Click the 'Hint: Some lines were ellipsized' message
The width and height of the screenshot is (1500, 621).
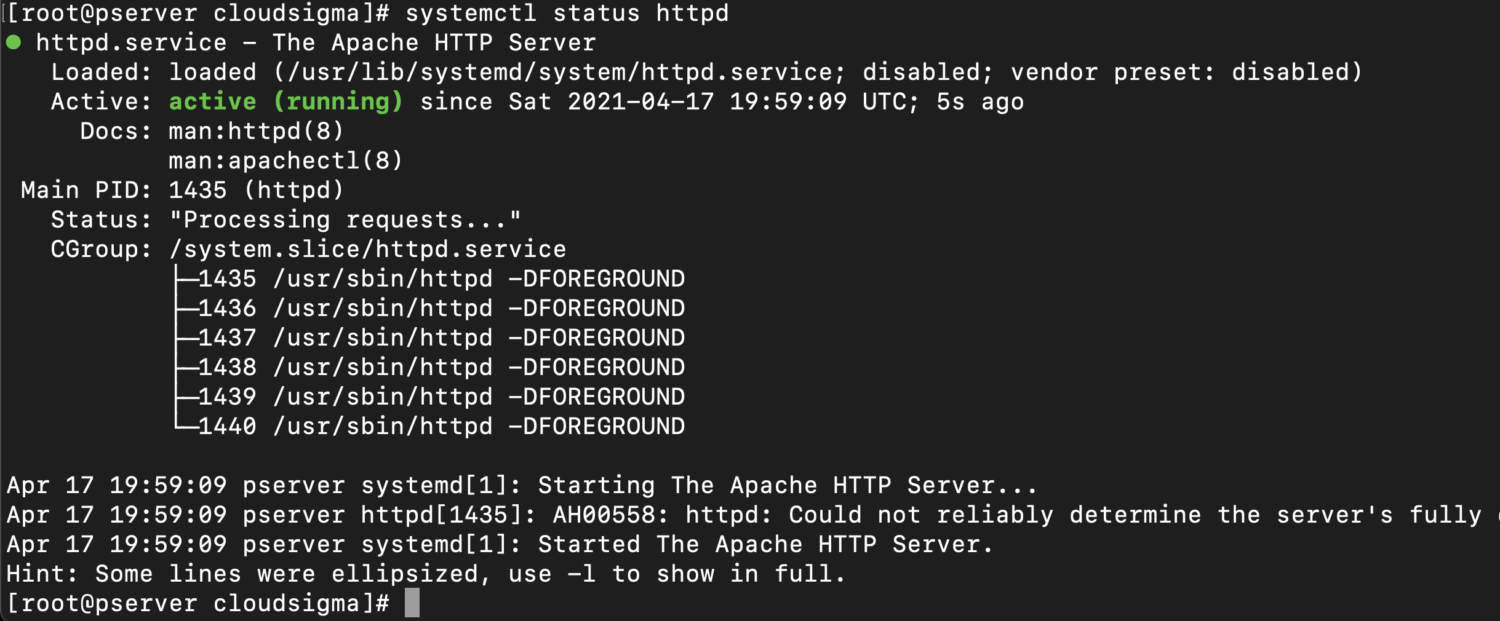point(426,574)
